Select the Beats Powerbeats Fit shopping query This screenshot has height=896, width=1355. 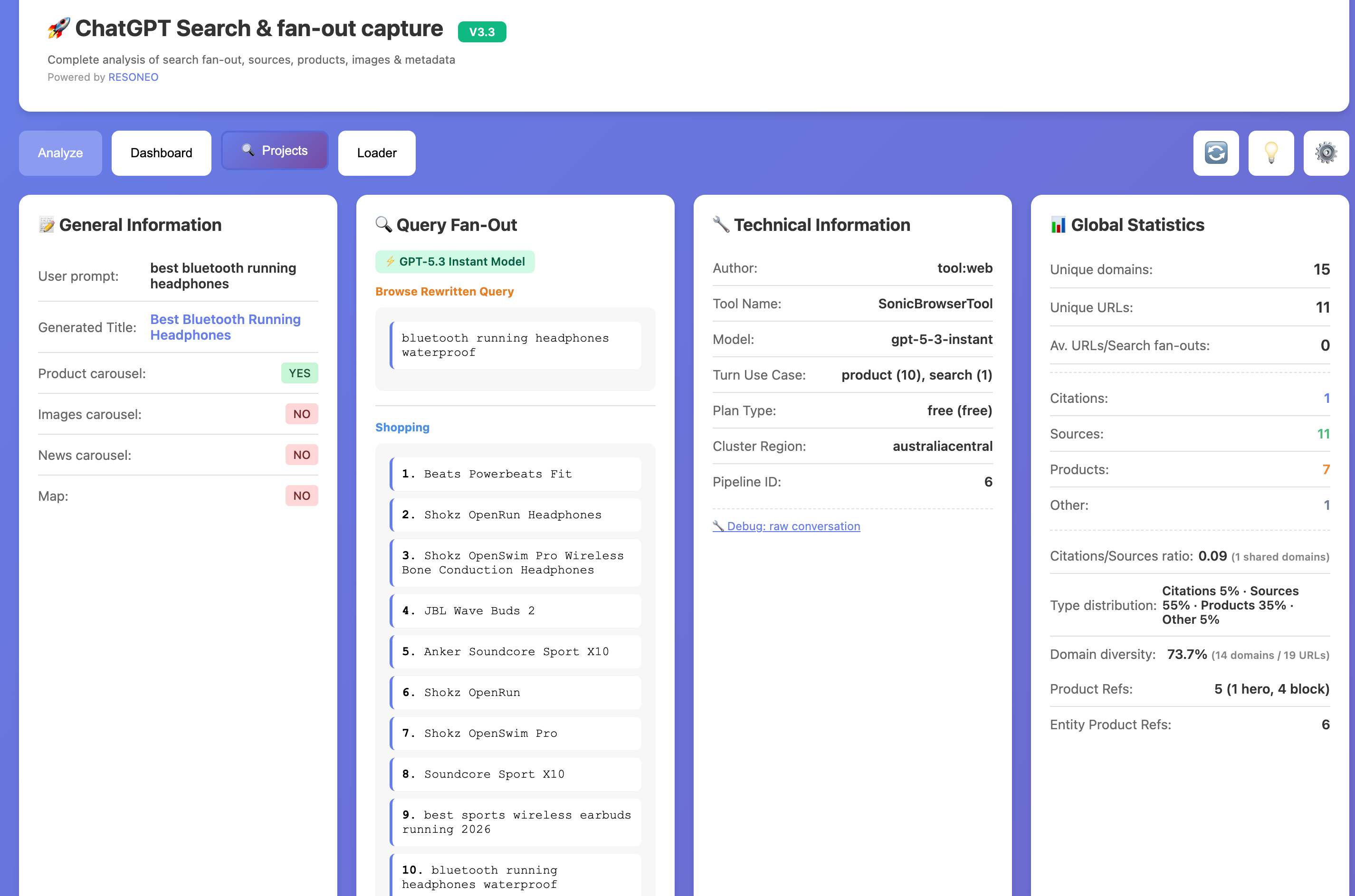[x=515, y=474]
